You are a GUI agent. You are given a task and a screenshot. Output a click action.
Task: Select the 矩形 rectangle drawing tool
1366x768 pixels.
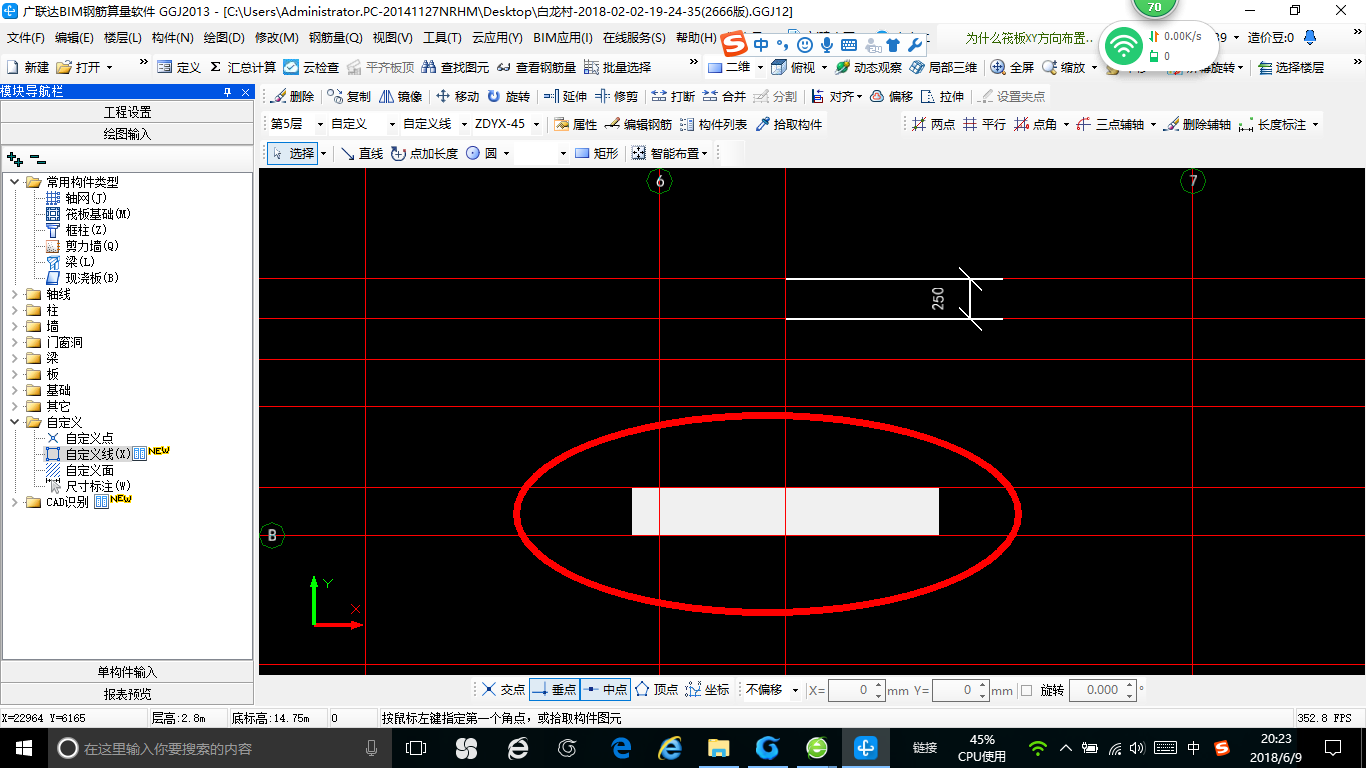point(596,153)
